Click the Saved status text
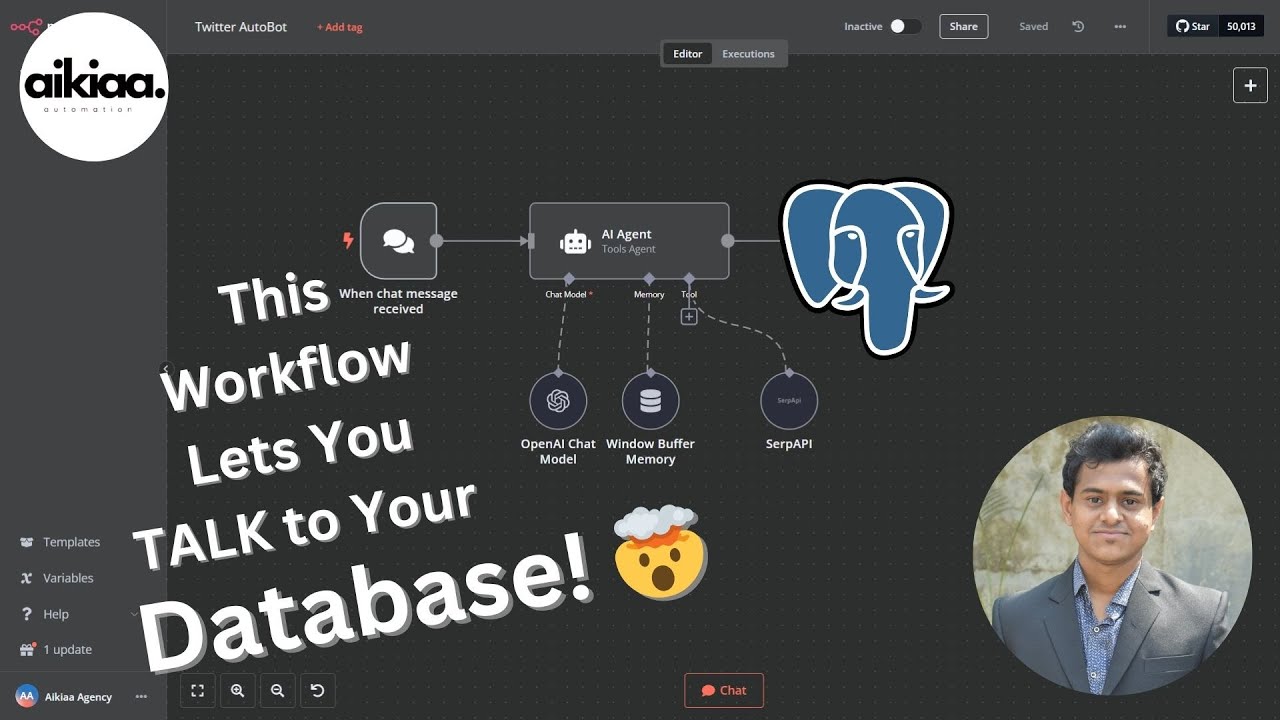This screenshot has height=720, width=1280. 1034,27
